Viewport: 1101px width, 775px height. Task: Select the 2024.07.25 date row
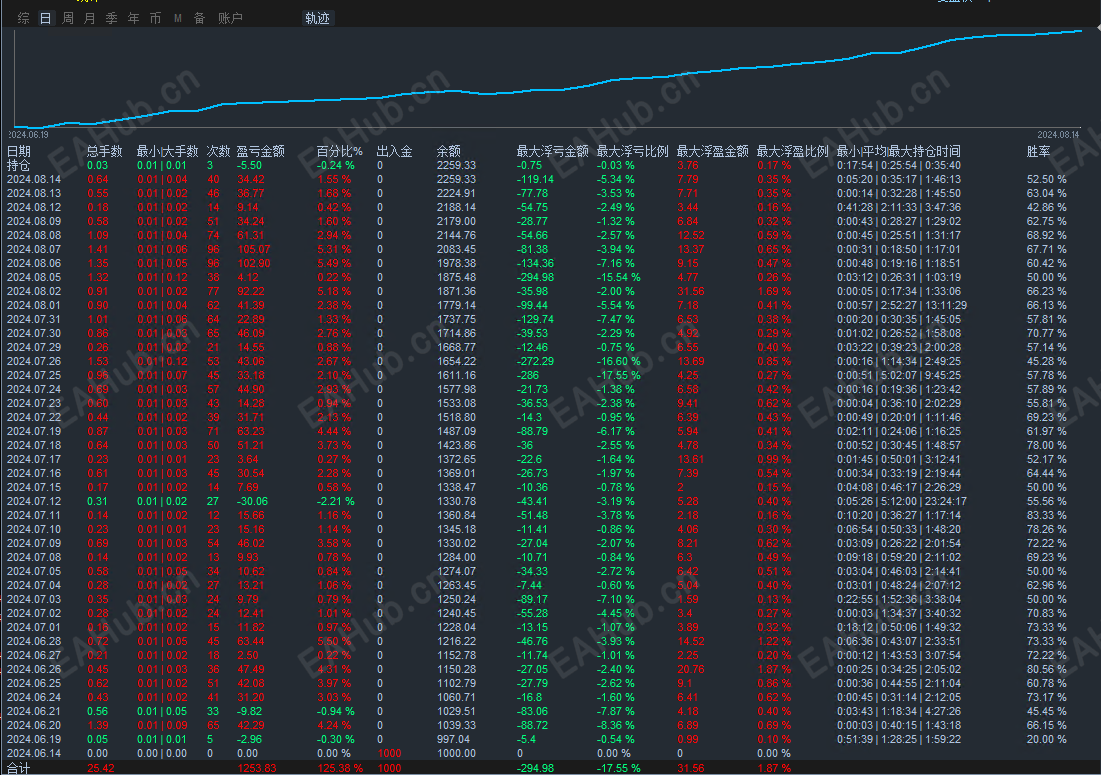34,375
